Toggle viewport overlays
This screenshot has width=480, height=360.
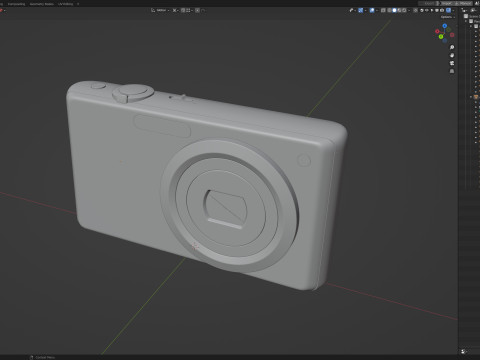[x=372, y=10]
